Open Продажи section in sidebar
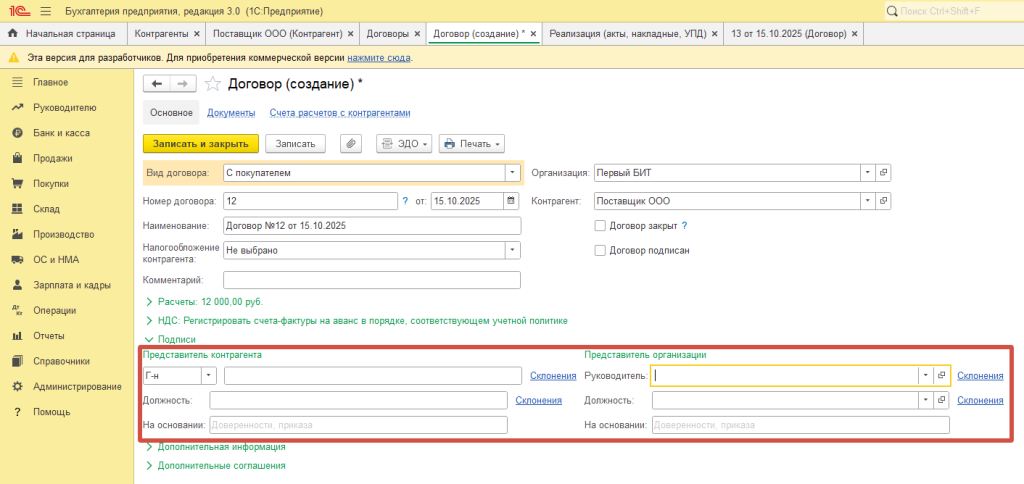The height and width of the screenshot is (484, 1024). (x=52, y=158)
